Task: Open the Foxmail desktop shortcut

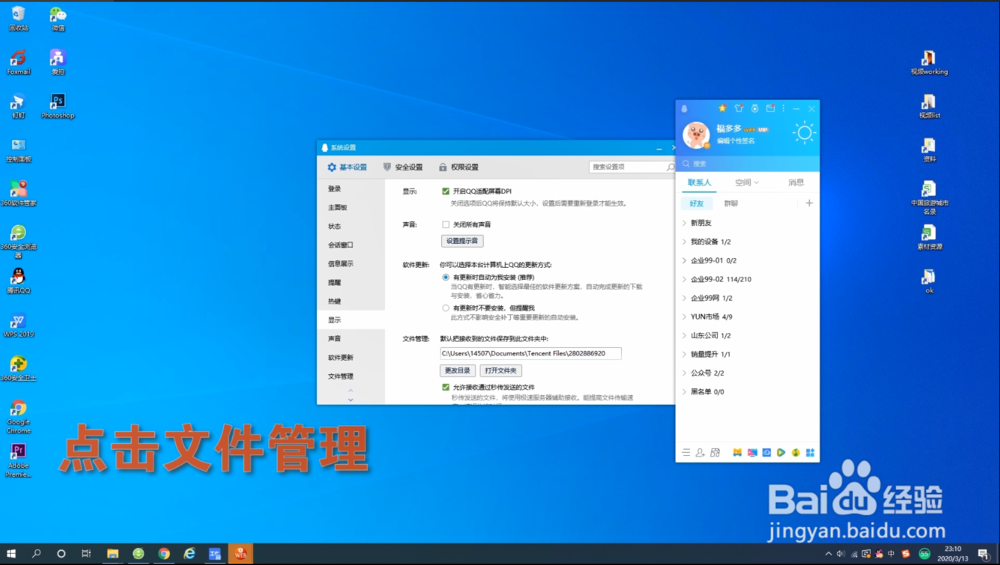Action: click(18, 62)
